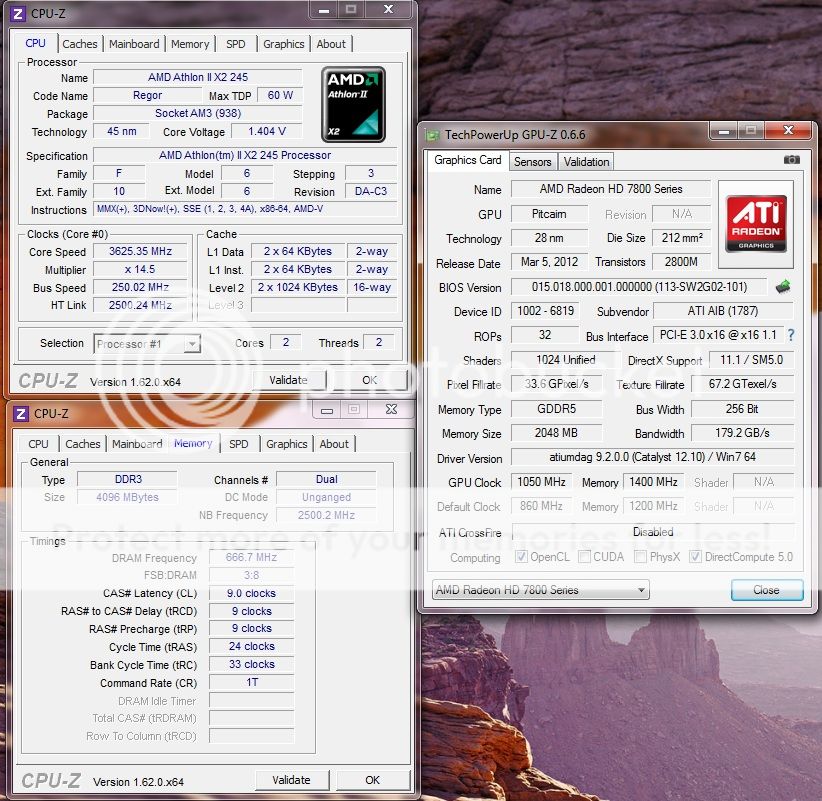Click the Bandwidth 179.2 GB/s value
Viewport: 822px width, 801px height.
[742, 432]
